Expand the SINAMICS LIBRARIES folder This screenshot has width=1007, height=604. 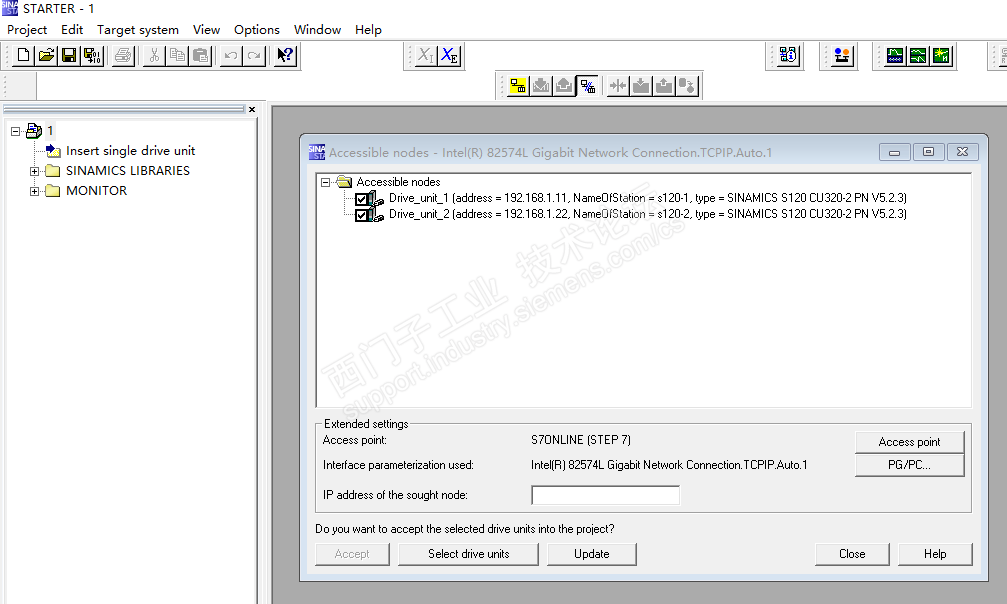[x=35, y=171]
